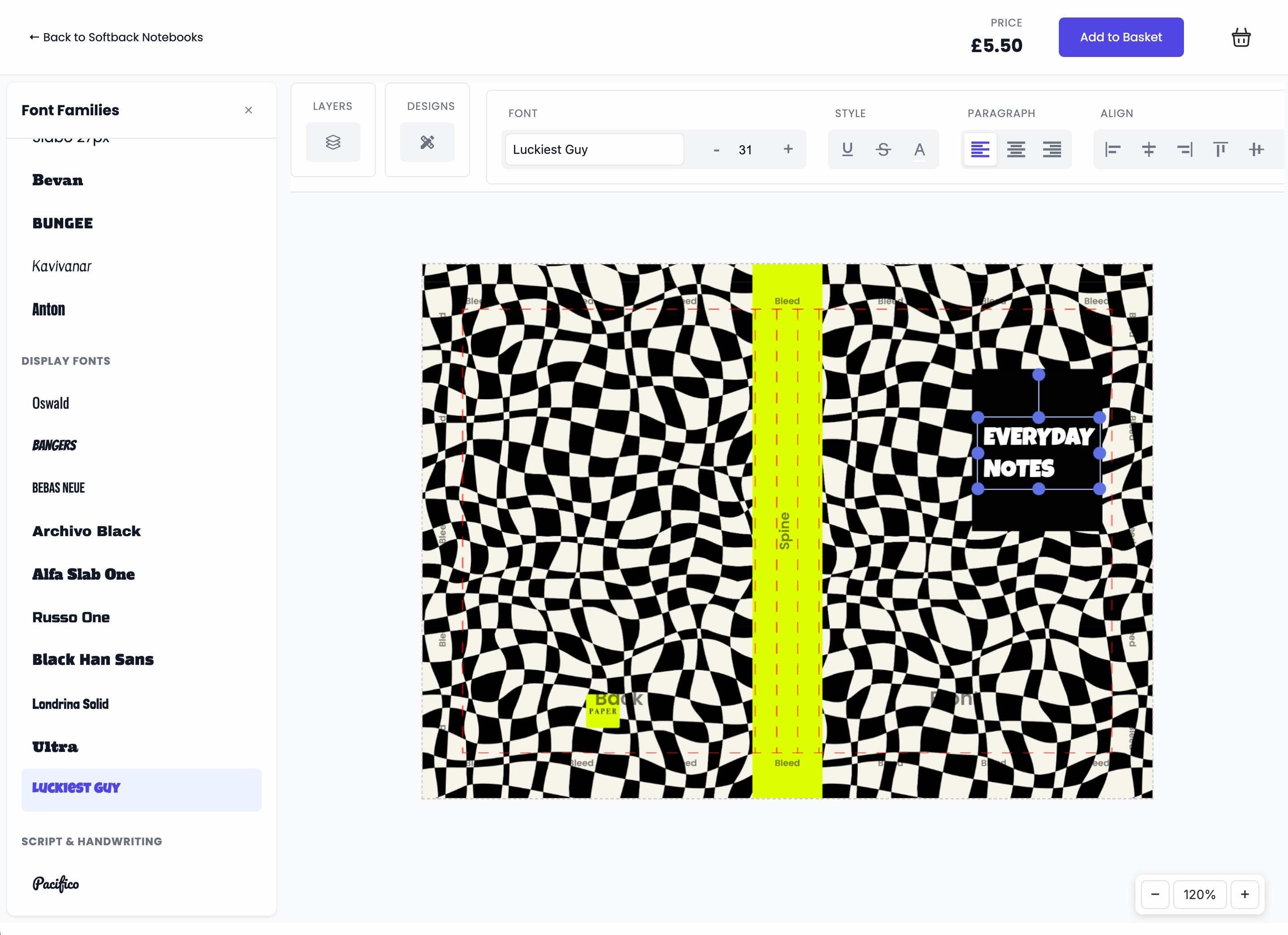
Task: Align text to top vertically
Action: (1220, 149)
